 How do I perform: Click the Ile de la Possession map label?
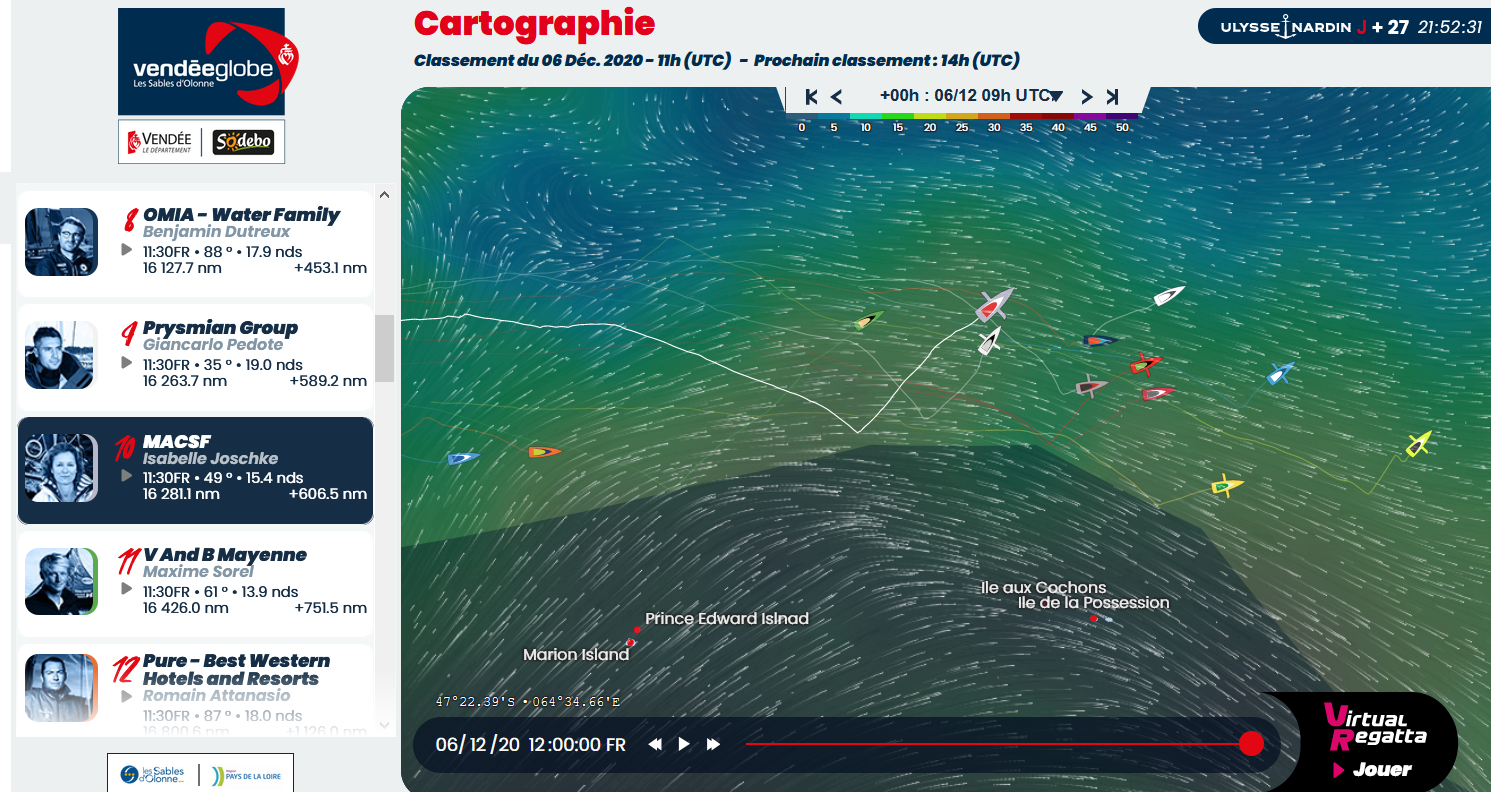1093,603
